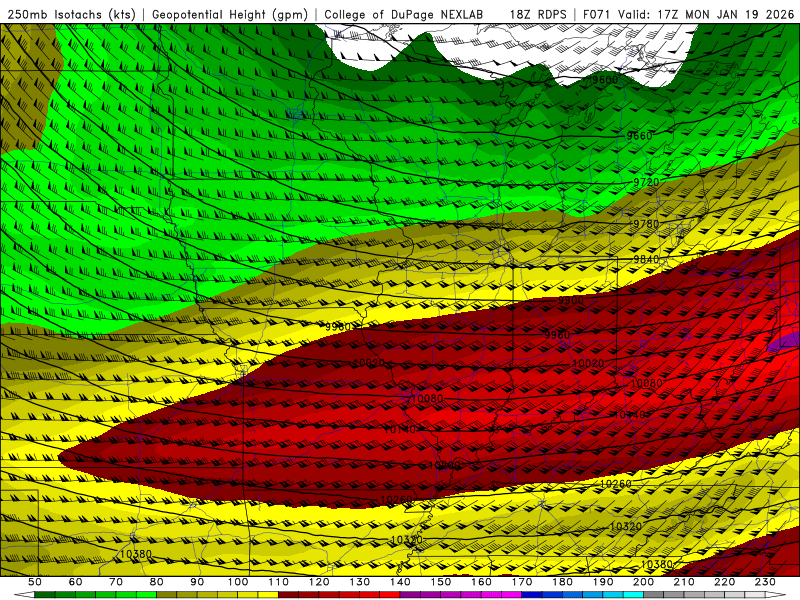Click the 9720 height contour label

tap(646, 182)
